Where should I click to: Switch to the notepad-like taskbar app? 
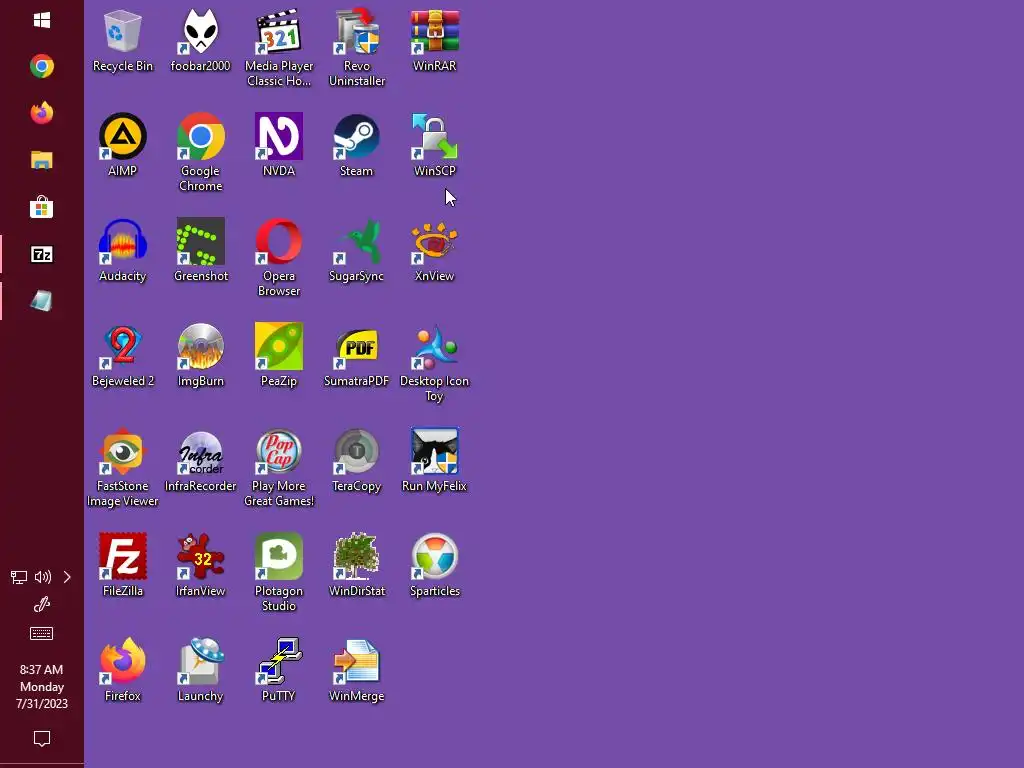[x=42, y=301]
